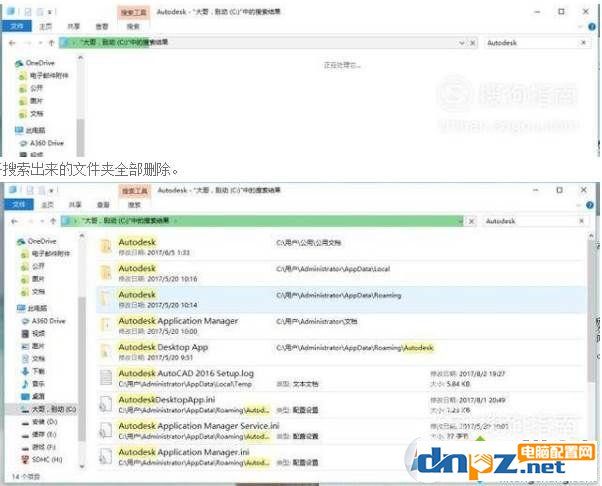The width and height of the screenshot is (602, 486).
Task: Open A360 Drive in the processing window sidebar
Action: (42, 143)
